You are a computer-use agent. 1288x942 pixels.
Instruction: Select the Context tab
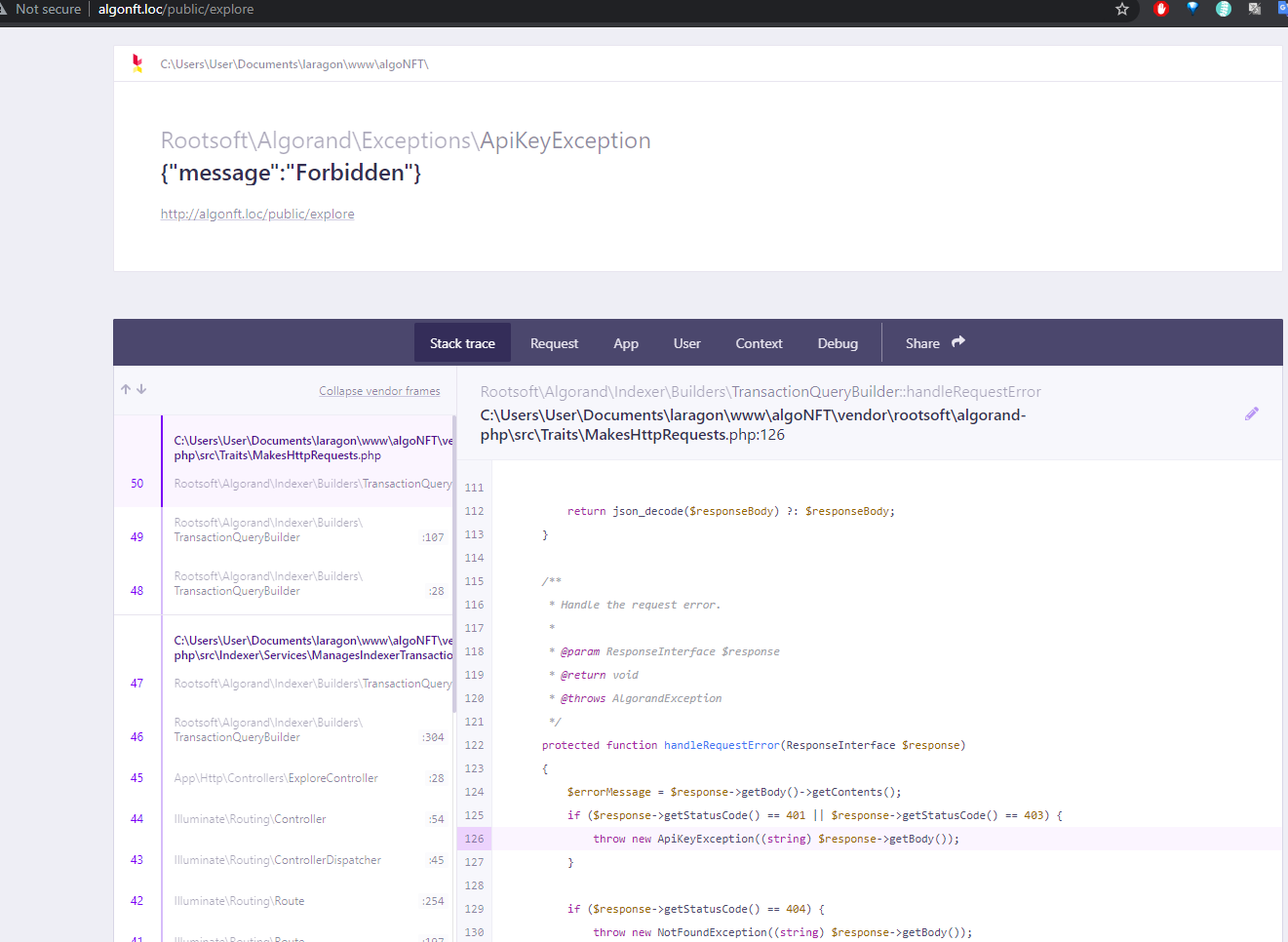[x=759, y=342]
